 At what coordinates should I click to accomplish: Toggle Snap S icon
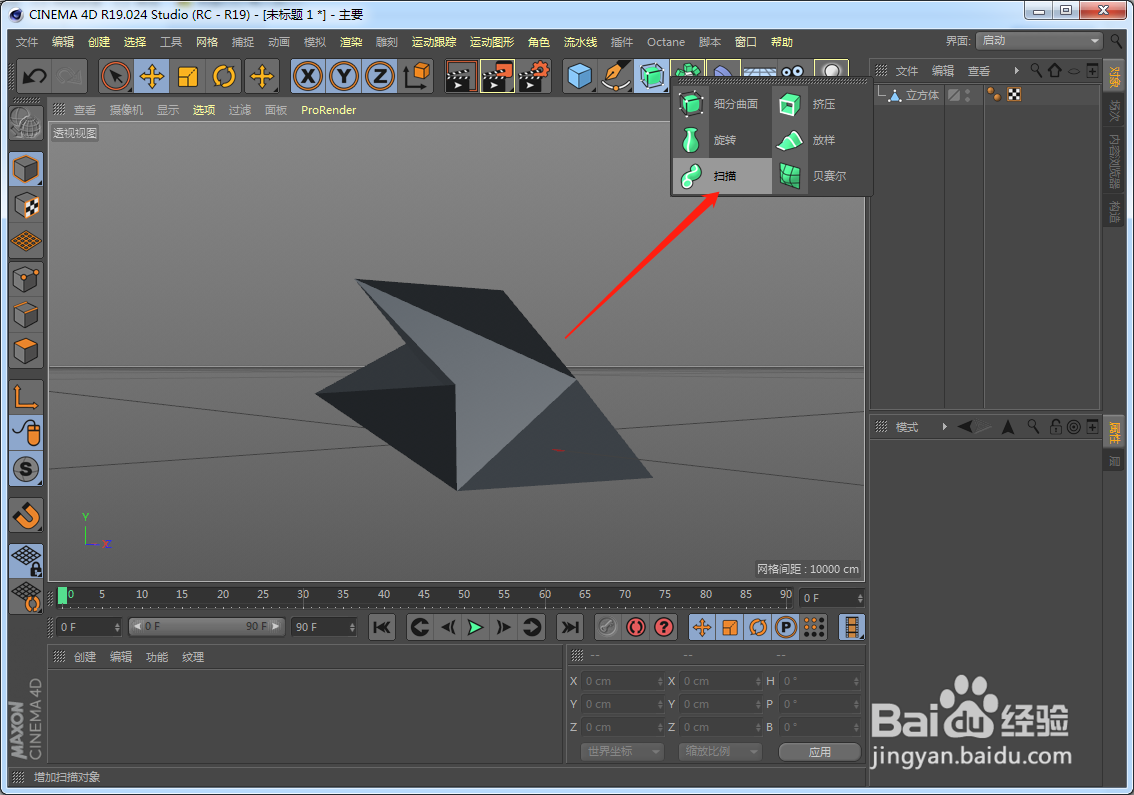tap(26, 469)
